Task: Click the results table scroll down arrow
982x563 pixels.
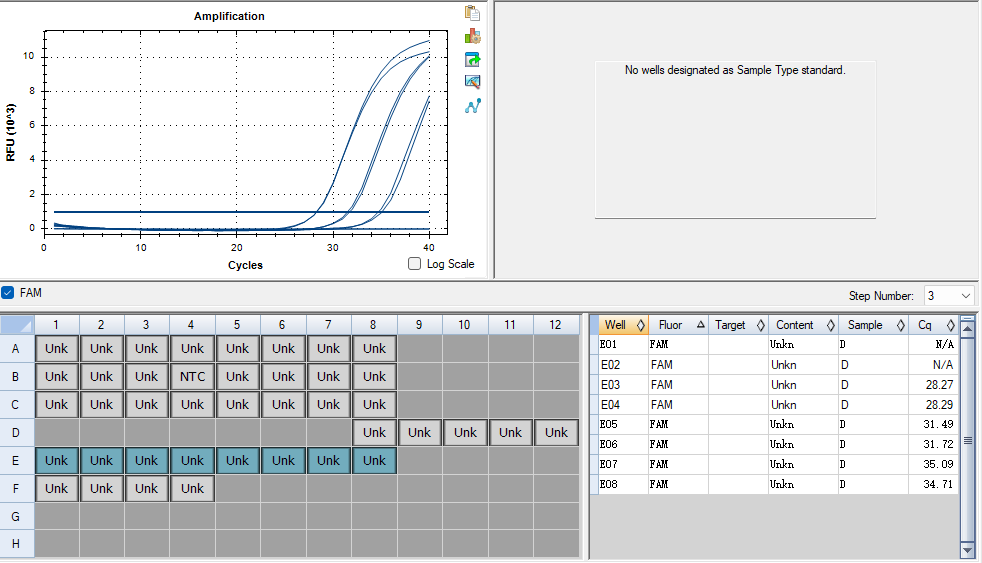Action: point(968,550)
